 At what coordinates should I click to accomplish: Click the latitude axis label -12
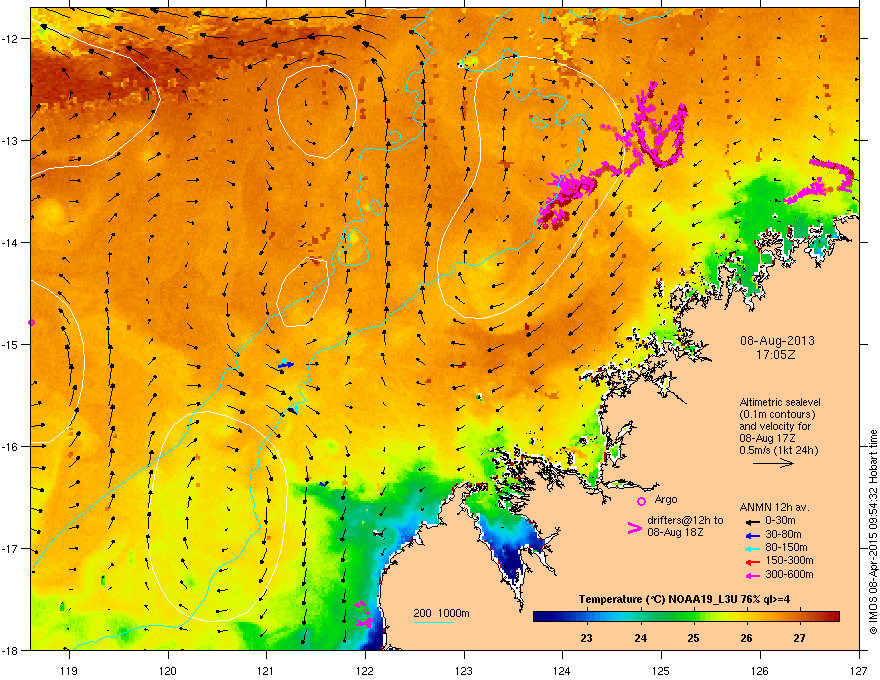10,39
